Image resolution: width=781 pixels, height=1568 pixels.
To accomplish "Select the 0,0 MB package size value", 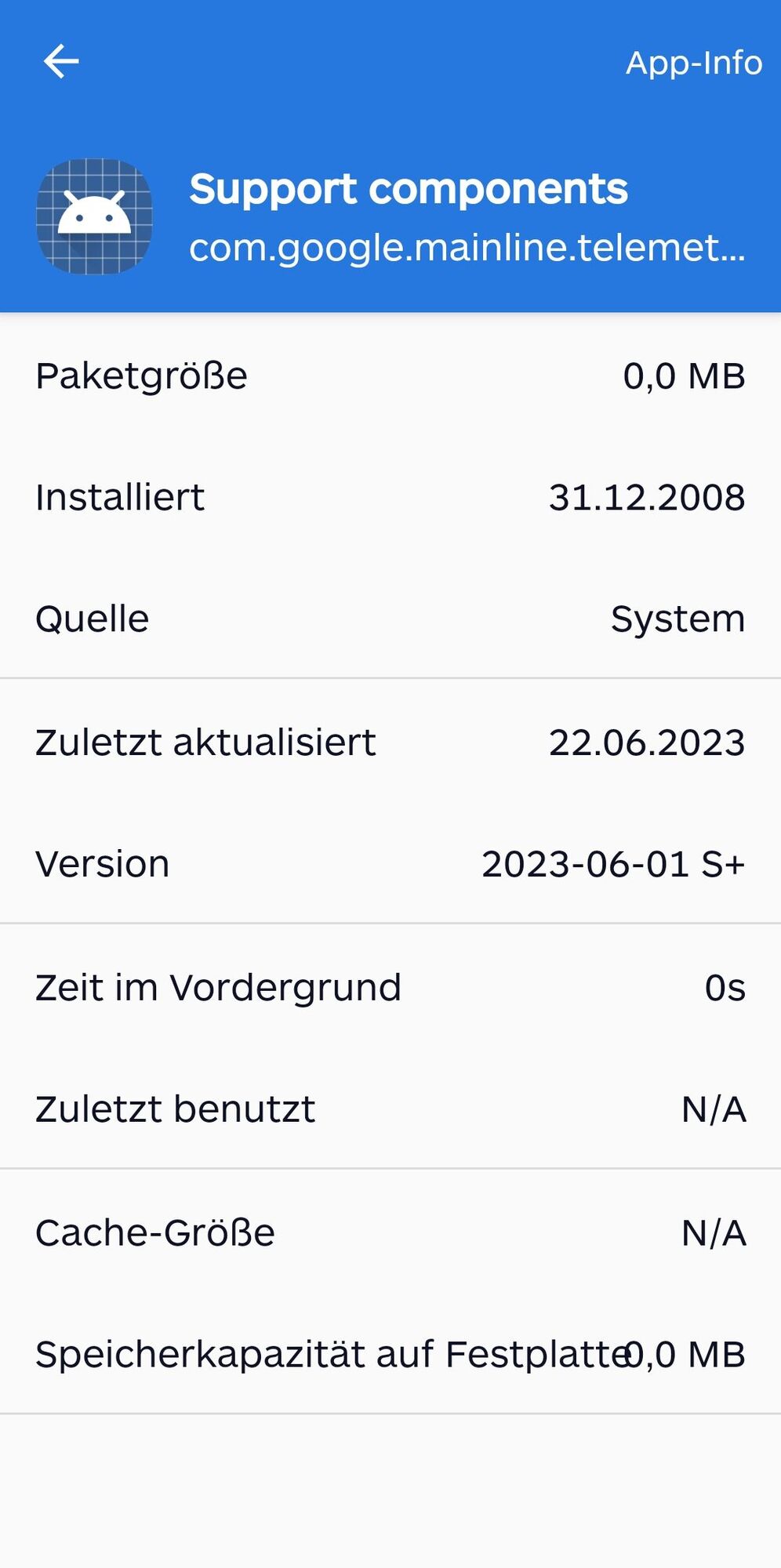I will click(x=684, y=376).
